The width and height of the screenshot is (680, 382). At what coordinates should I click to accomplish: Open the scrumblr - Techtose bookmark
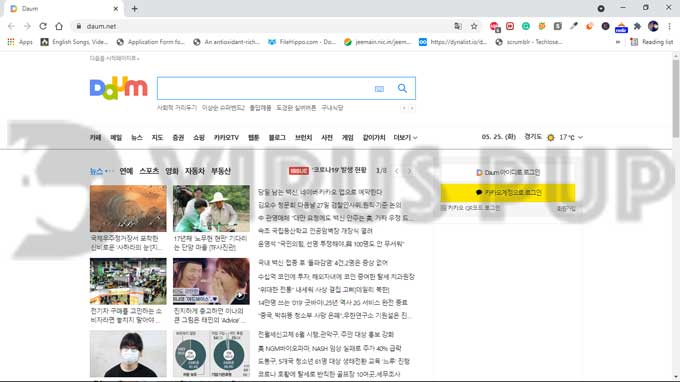[x=529, y=42]
